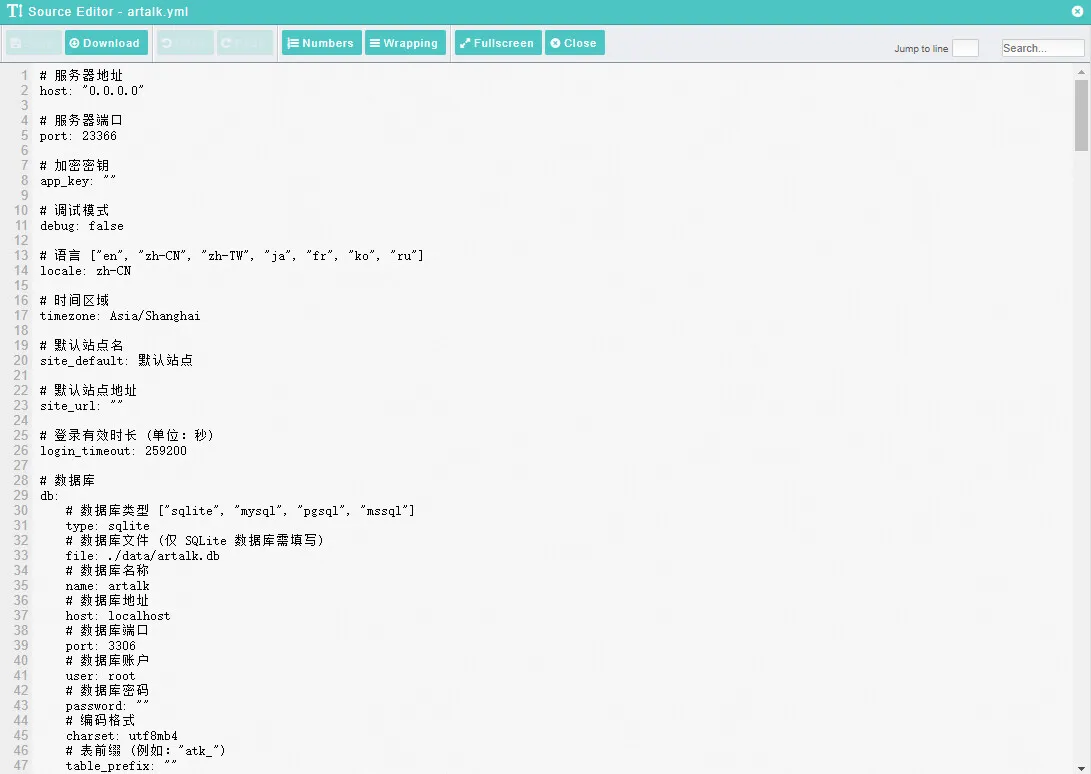Close the Source Editor via title bar X
Image resolution: width=1091 pixels, height=774 pixels.
[x=1077, y=12]
